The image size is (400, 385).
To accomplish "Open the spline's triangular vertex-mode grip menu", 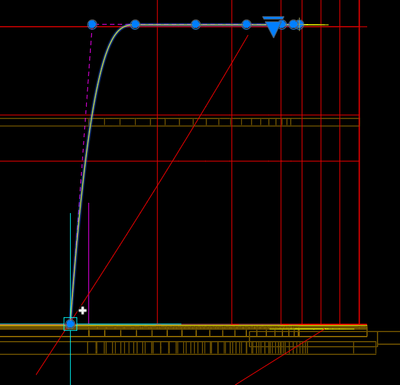I will pyautogui.click(x=273, y=27).
